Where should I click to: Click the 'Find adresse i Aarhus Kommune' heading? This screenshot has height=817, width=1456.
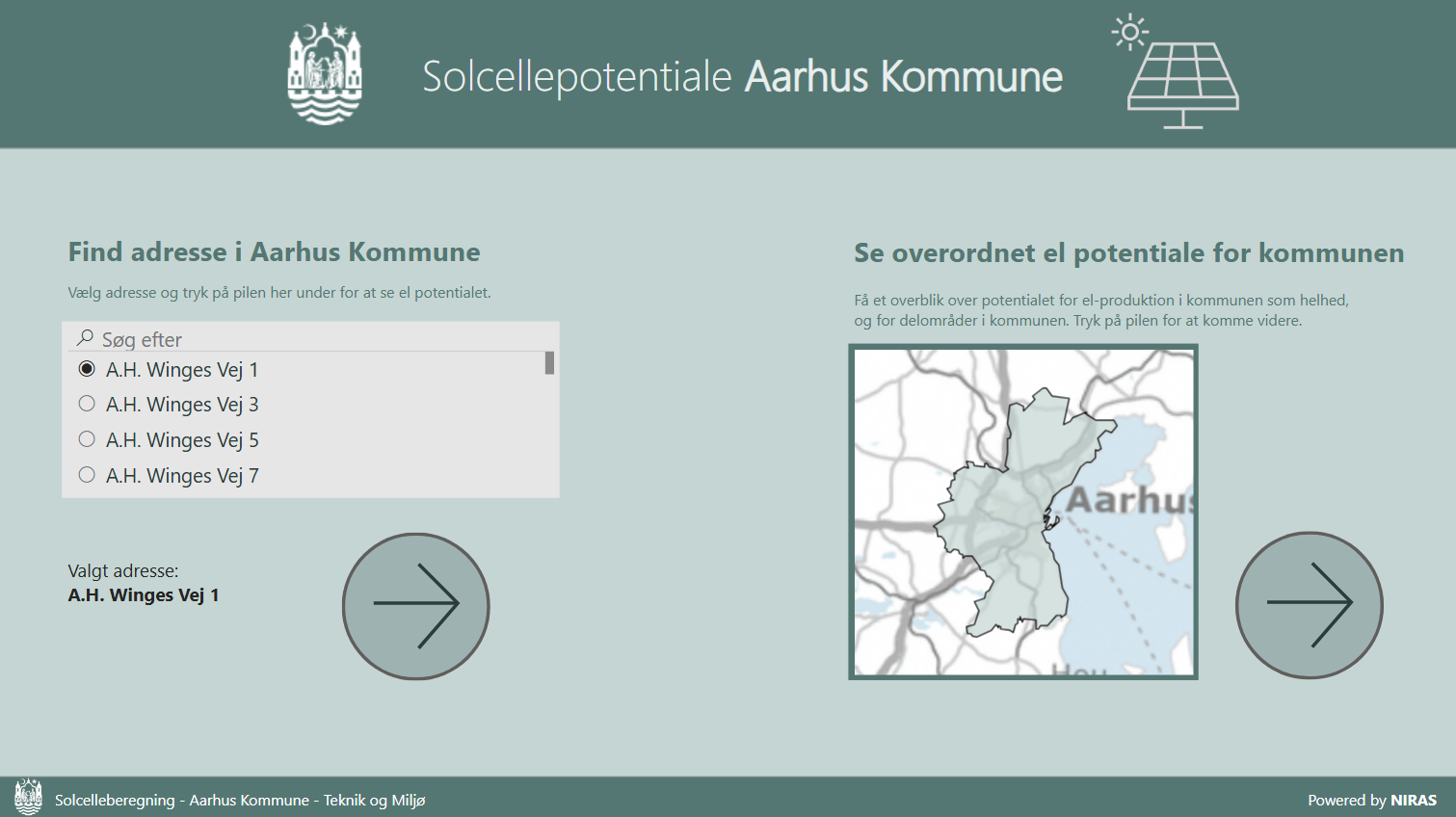(274, 252)
